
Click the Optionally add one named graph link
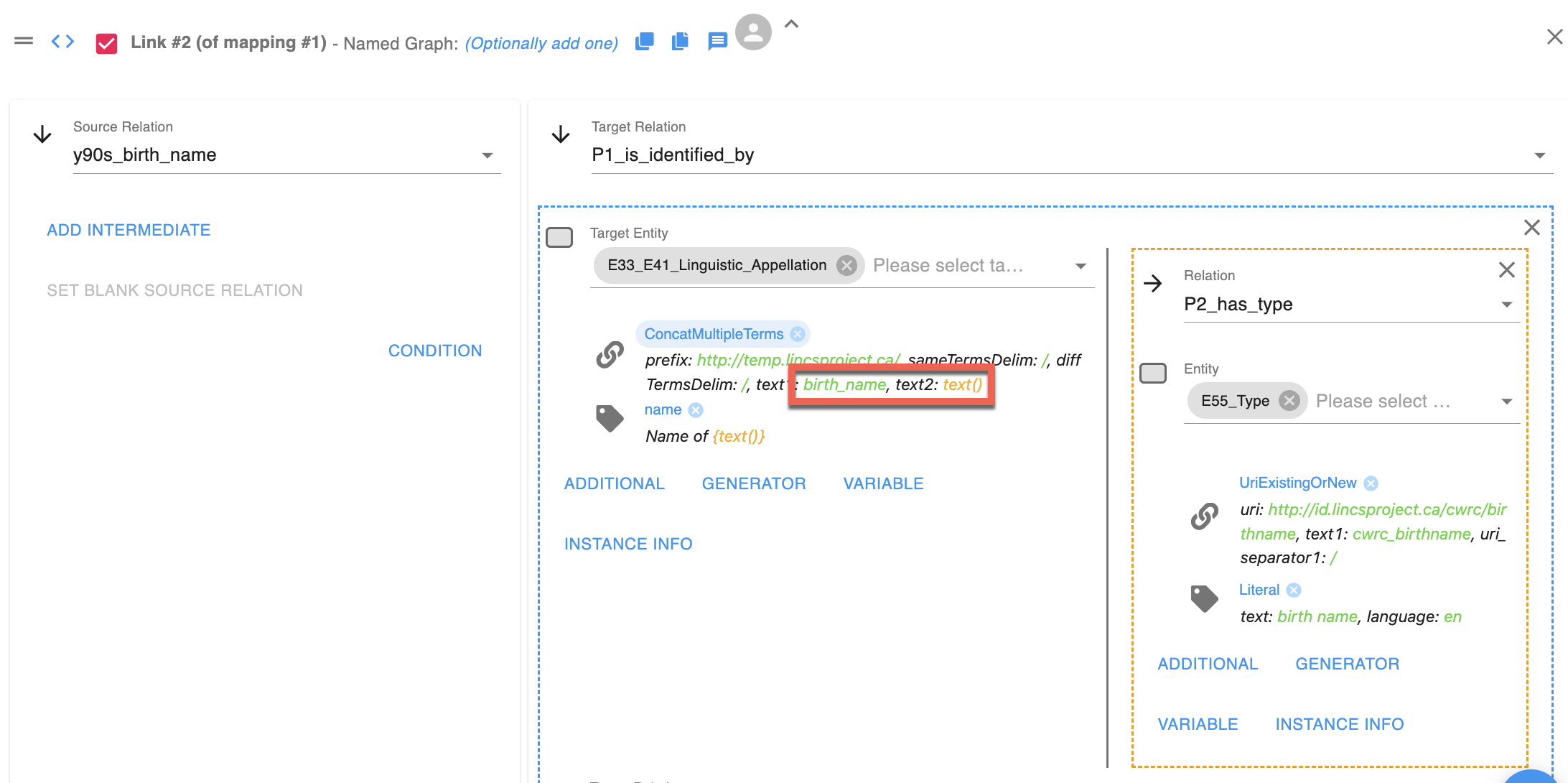(x=541, y=43)
